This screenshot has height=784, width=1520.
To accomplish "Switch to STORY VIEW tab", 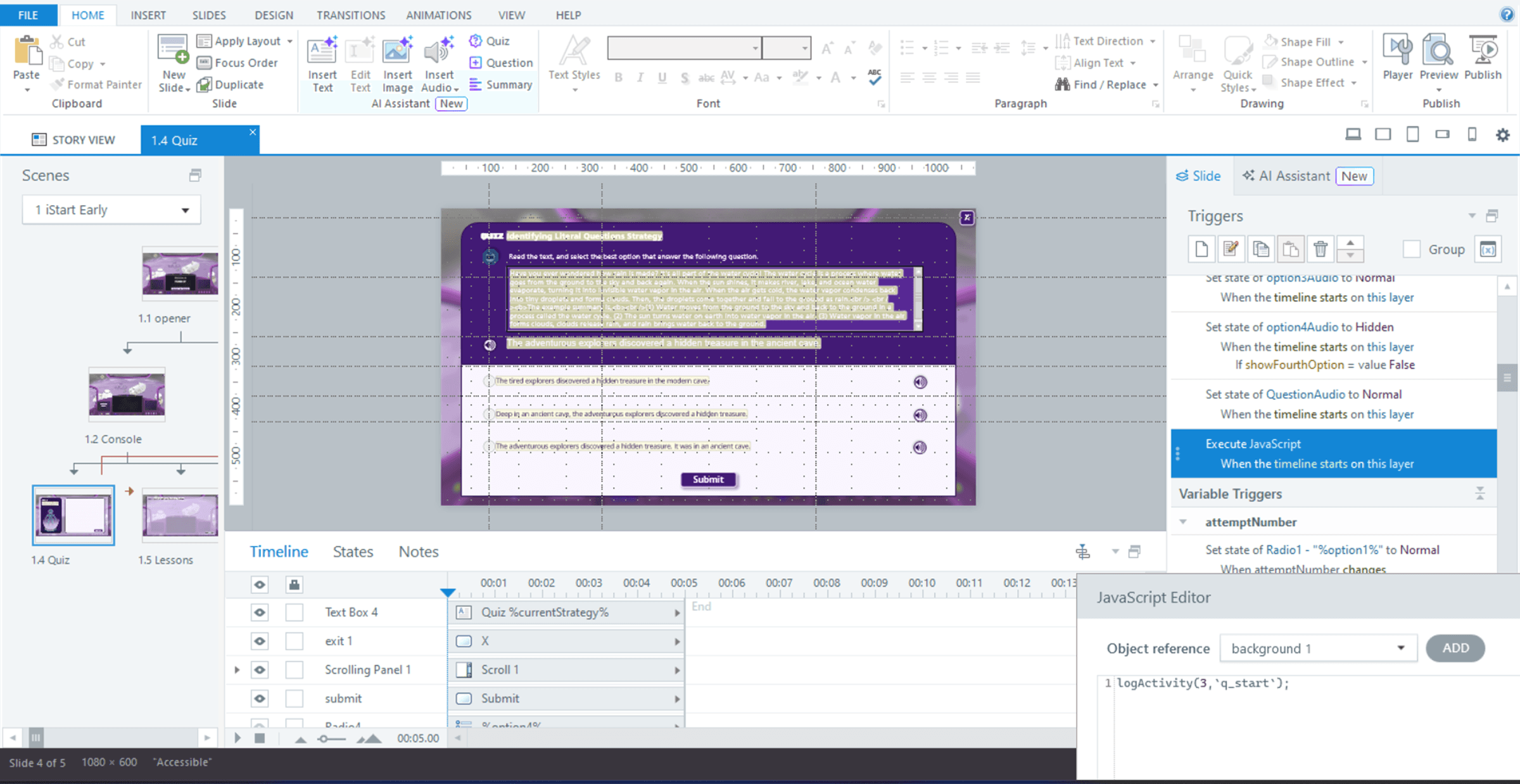I will tap(73, 140).
